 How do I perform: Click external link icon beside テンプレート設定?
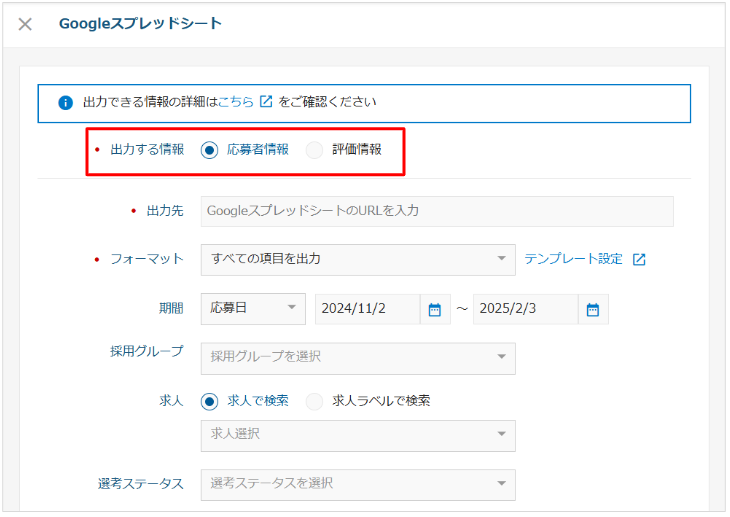click(x=639, y=259)
